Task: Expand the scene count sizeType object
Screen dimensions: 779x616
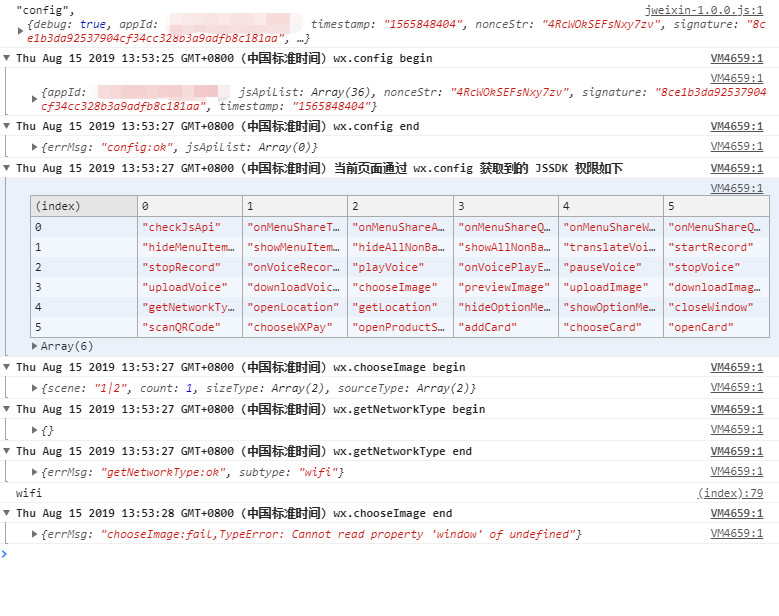Action: click(x=34, y=388)
